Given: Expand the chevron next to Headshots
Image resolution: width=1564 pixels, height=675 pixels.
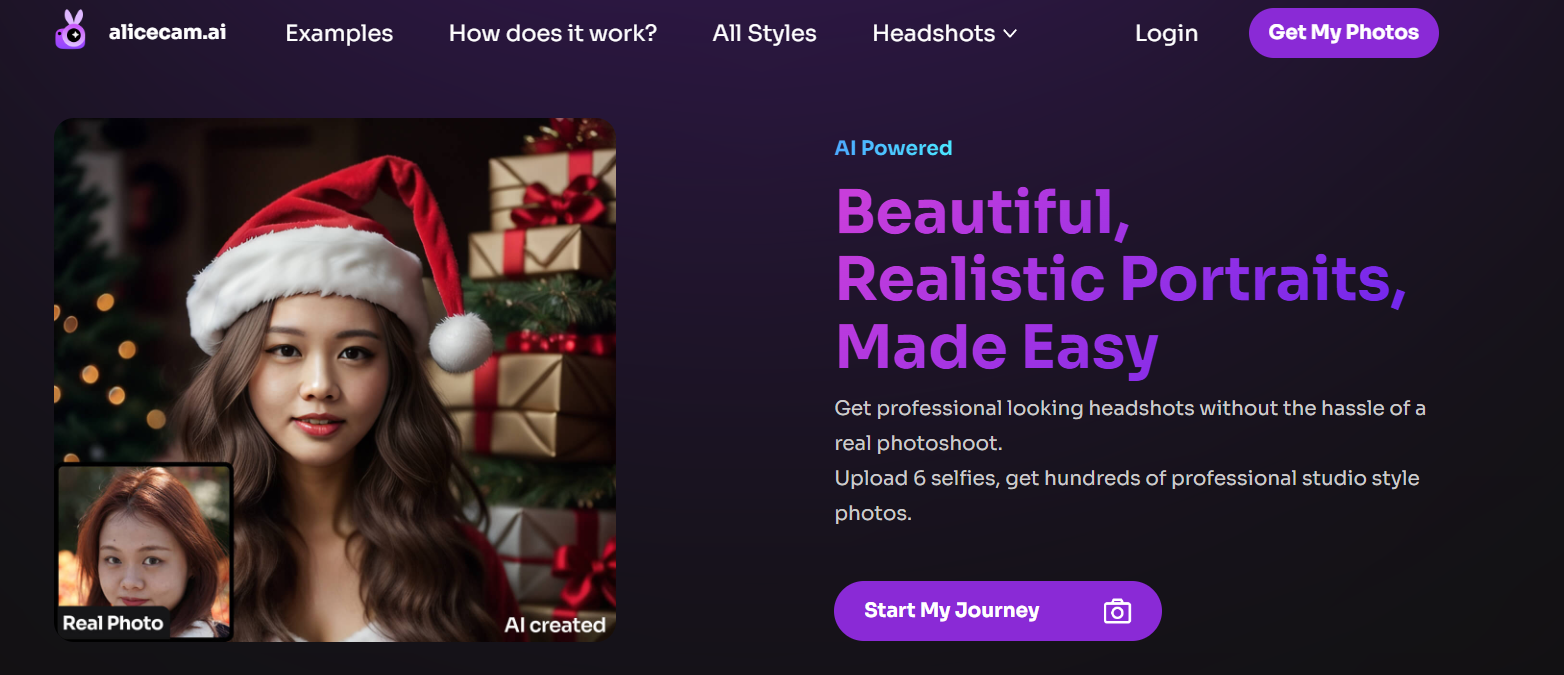Looking at the screenshot, I should tap(1010, 34).
